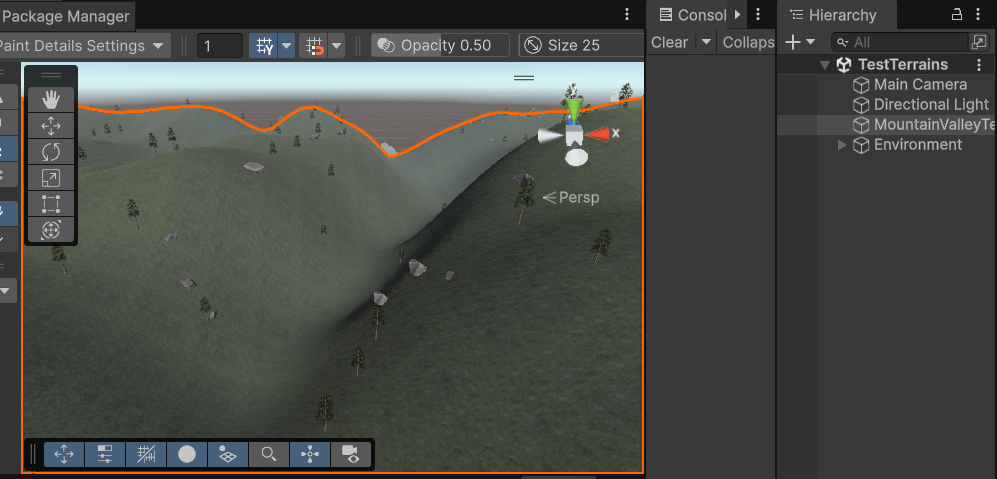The width and height of the screenshot is (997, 479).
Task: Select the Move tool in the tools overlay
Action: 51,126
